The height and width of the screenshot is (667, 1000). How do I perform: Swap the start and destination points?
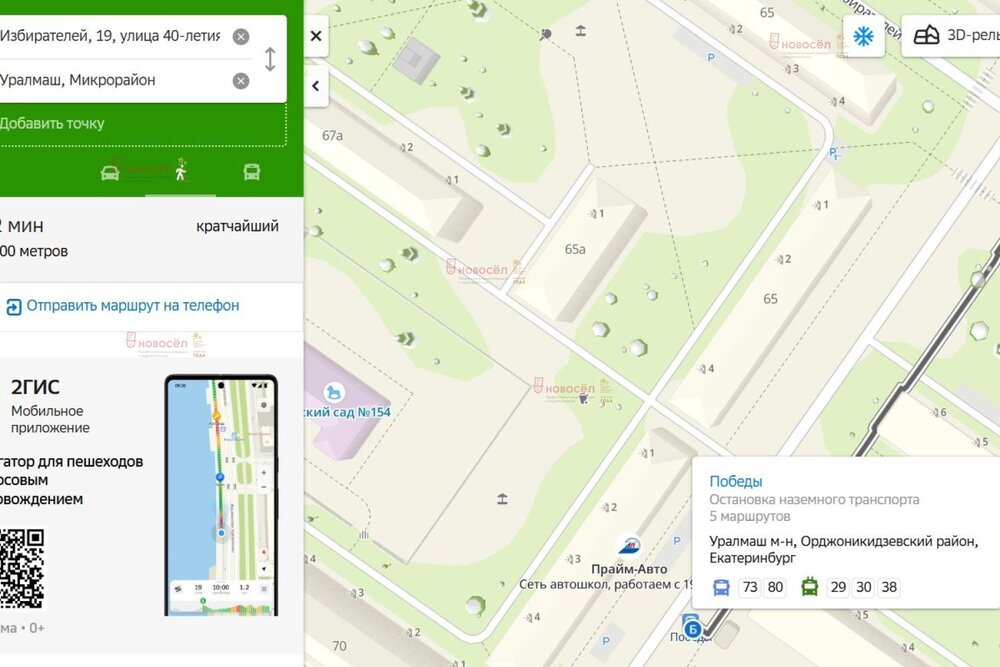[x=269, y=59]
